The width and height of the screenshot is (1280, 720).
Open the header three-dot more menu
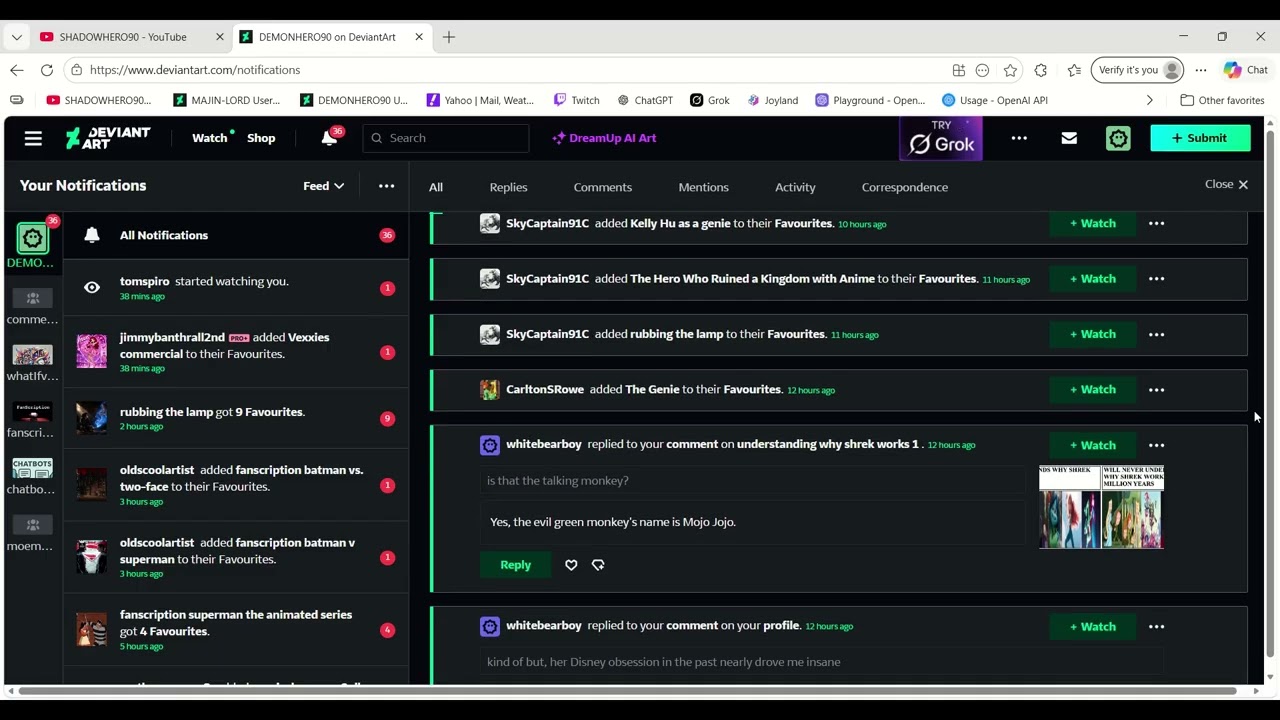(1019, 138)
